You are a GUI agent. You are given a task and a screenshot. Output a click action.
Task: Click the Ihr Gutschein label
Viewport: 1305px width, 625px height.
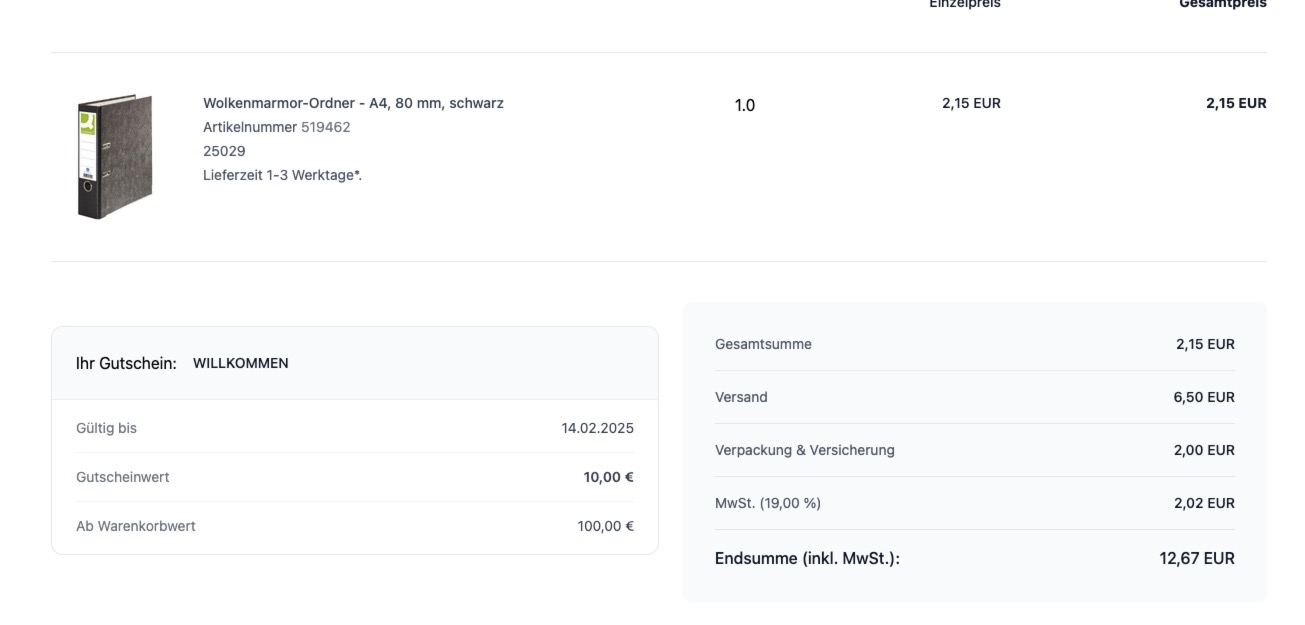click(x=126, y=363)
